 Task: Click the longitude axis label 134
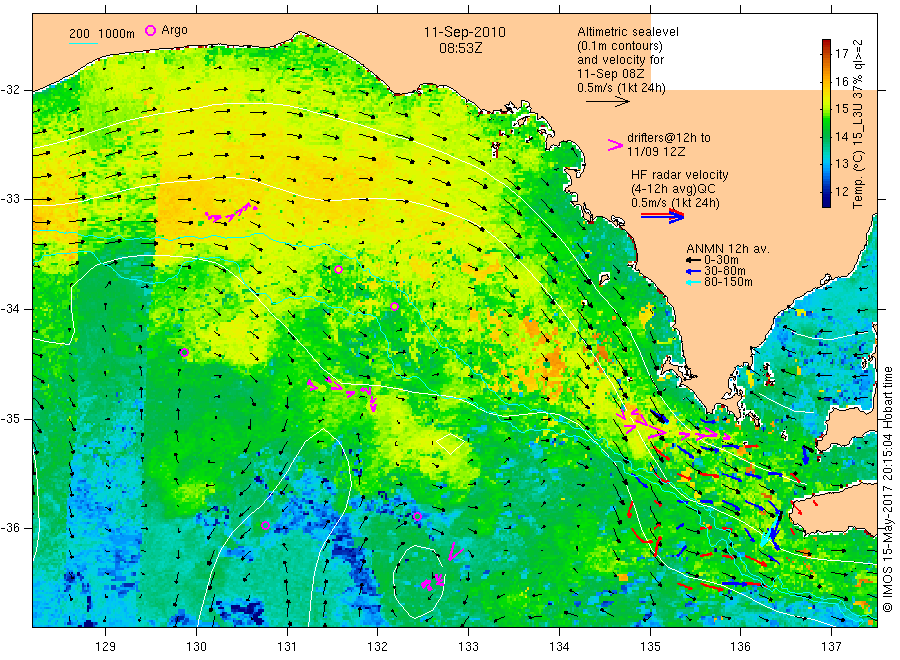(x=559, y=647)
